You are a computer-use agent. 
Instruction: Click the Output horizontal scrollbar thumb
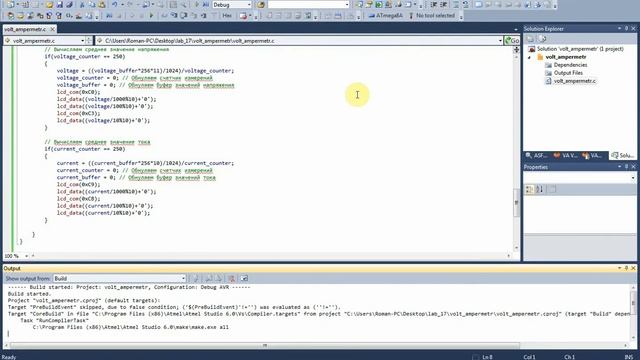[265, 346]
